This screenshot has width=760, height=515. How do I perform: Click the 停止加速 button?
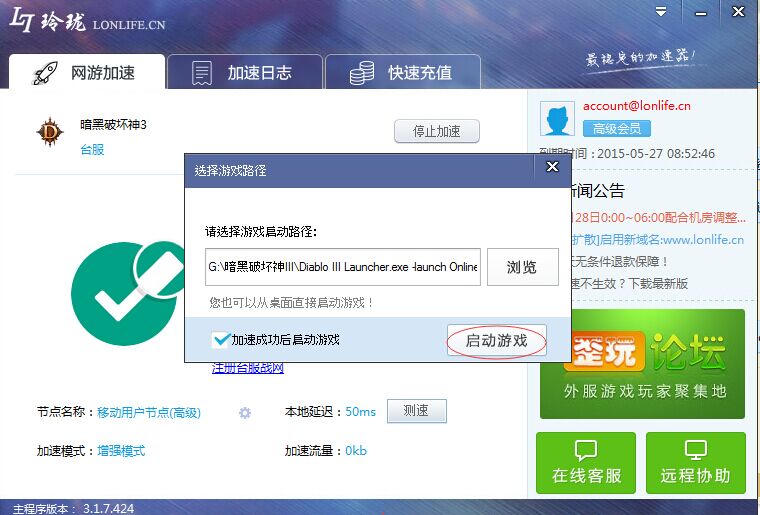coord(436,131)
